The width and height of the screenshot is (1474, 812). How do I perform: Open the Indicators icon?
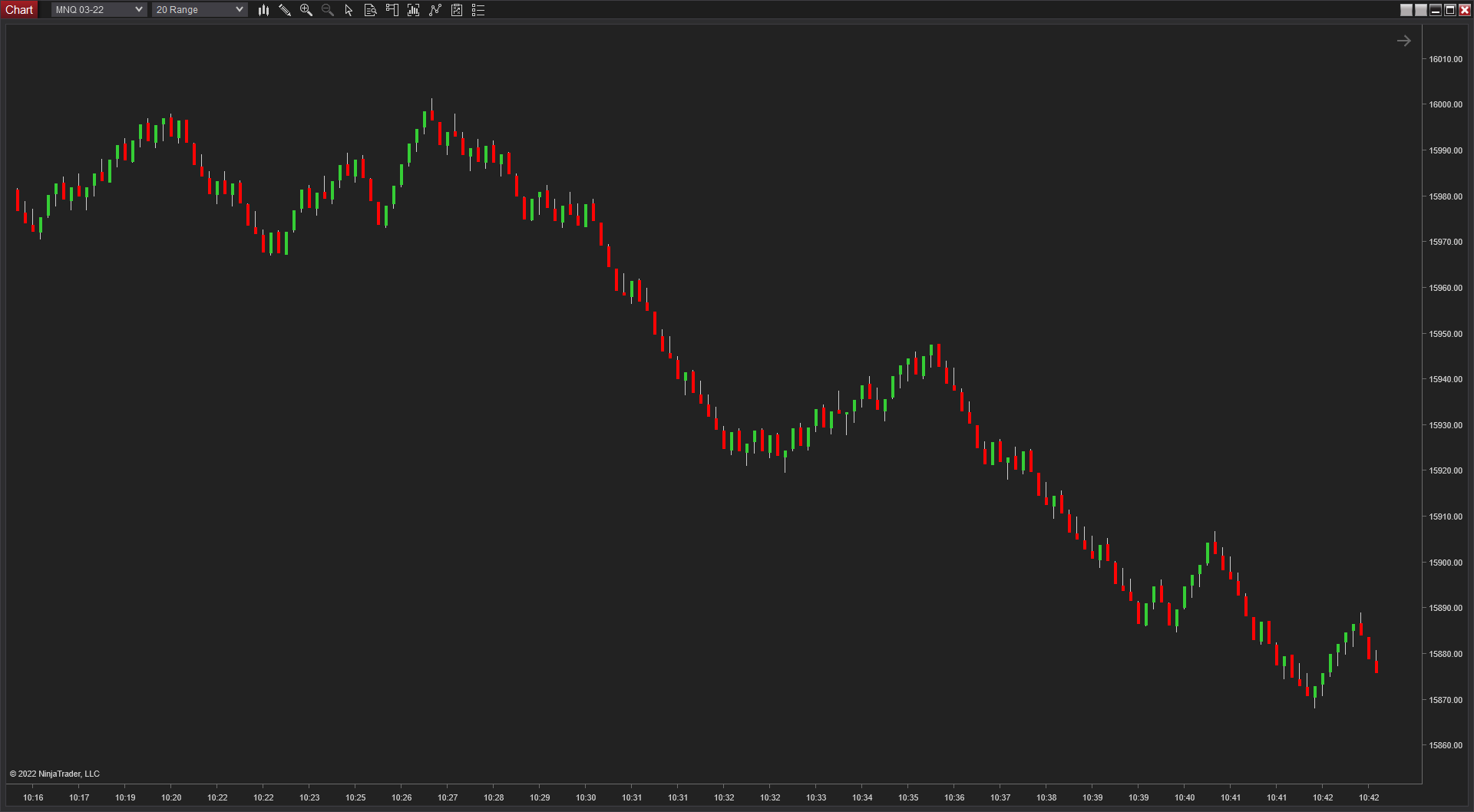(x=414, y=10)
